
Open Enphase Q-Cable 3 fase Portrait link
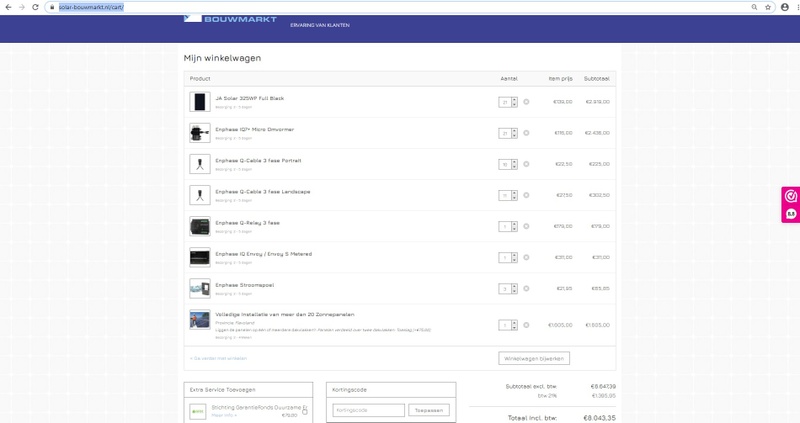(258, 160)
